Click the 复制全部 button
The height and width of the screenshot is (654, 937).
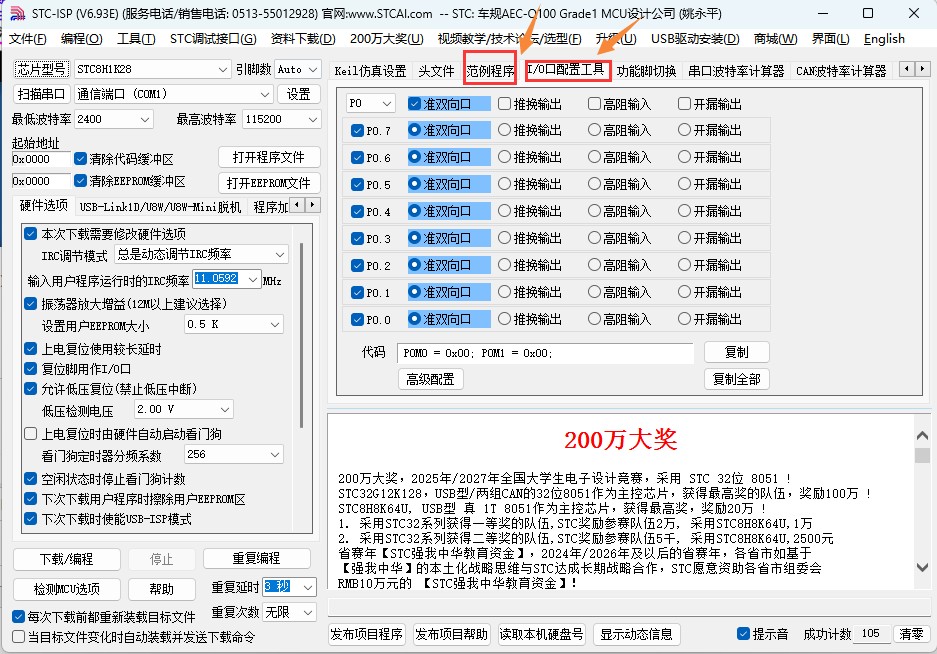point(736,379)
